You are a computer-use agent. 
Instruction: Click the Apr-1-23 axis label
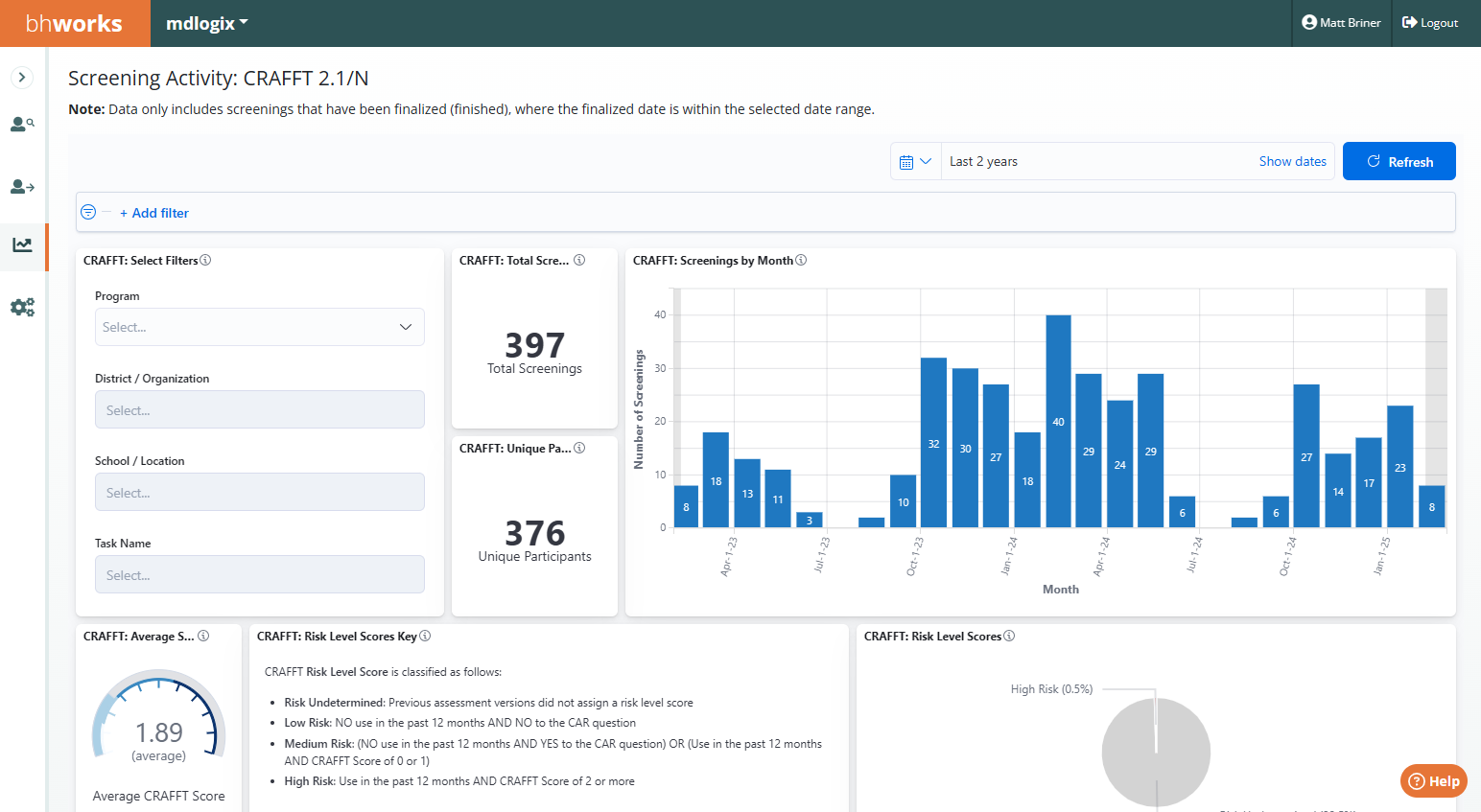point(729,556)
